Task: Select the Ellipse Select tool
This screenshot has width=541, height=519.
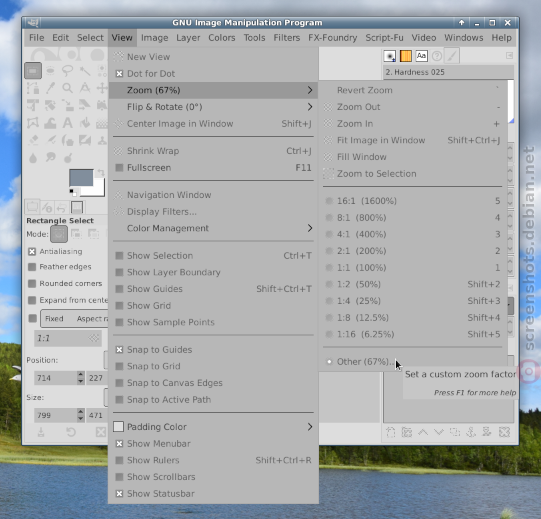Action: pyautogui.click(x=50, y=71)
